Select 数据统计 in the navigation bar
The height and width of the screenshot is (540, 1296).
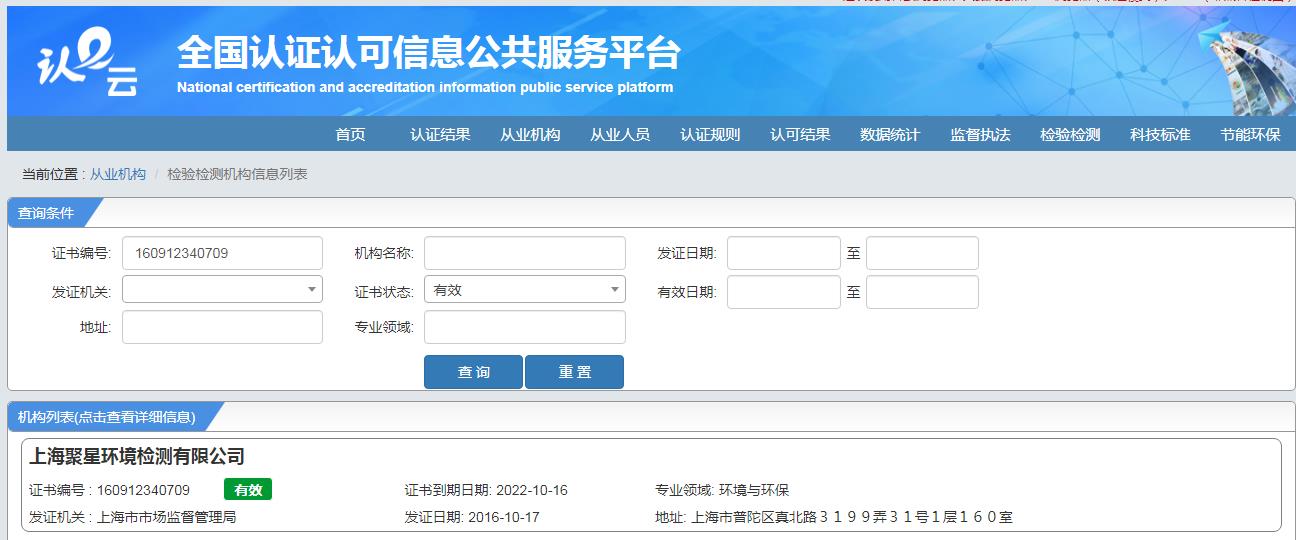tap(890, 135)
